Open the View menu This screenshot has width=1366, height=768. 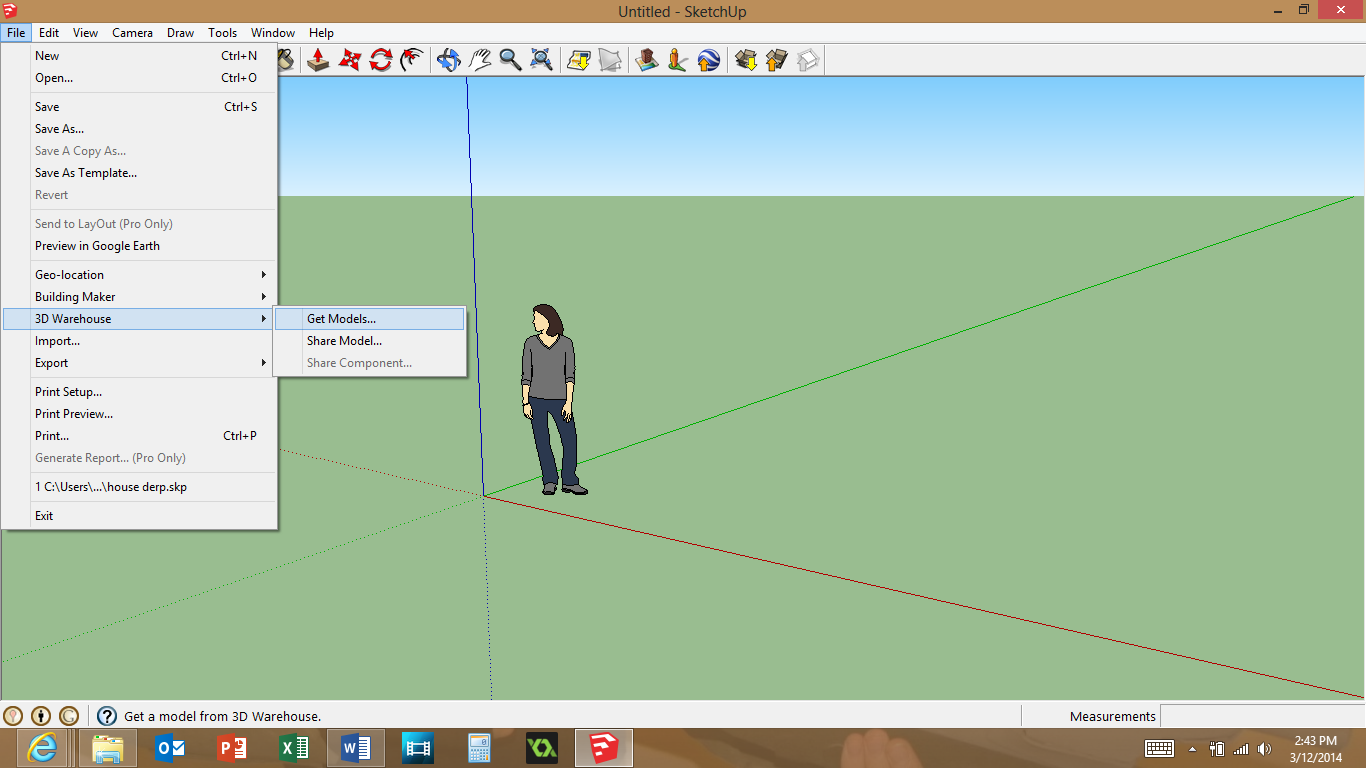pos(86,33)
